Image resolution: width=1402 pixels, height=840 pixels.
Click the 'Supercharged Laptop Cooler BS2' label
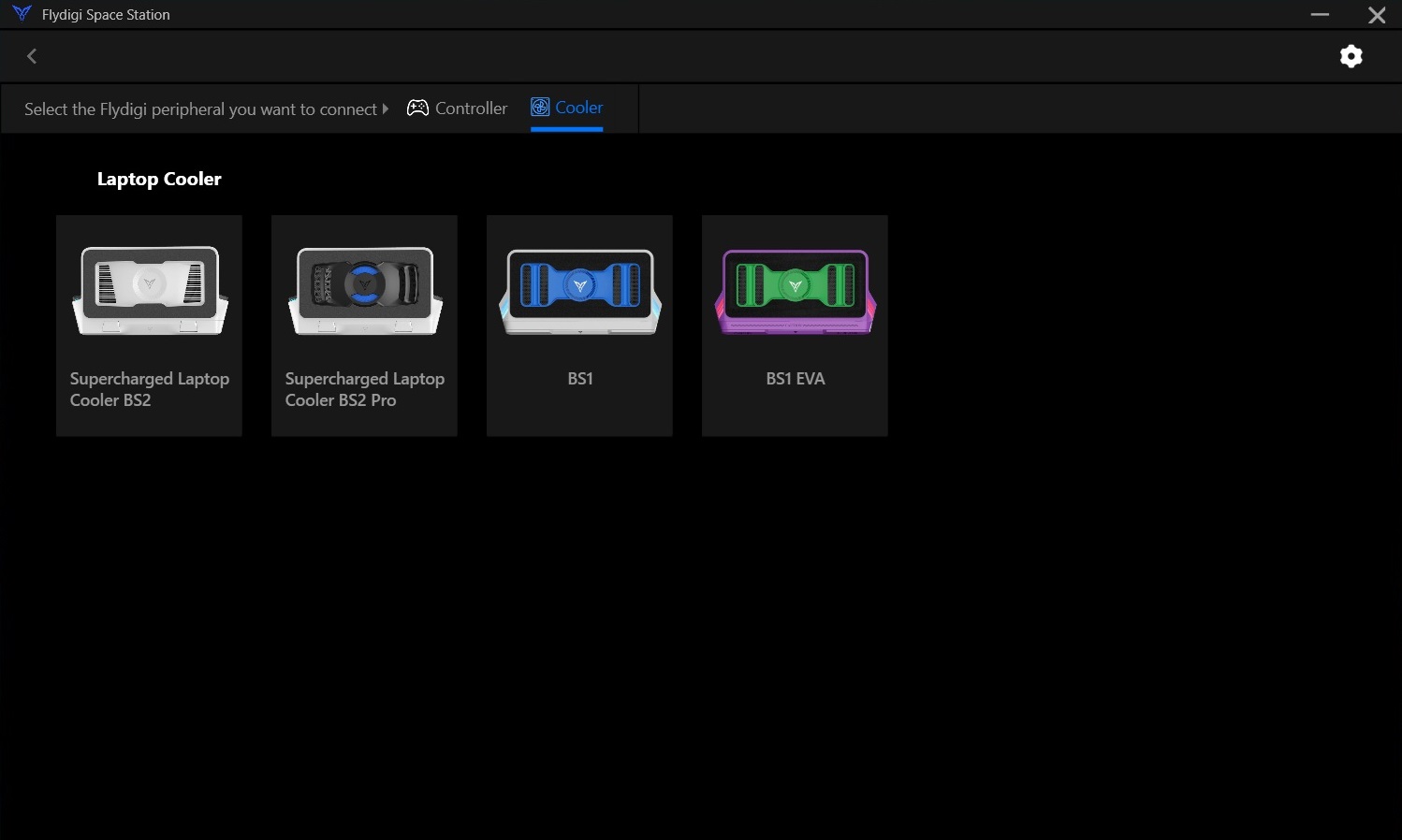[x=150, y=389]
